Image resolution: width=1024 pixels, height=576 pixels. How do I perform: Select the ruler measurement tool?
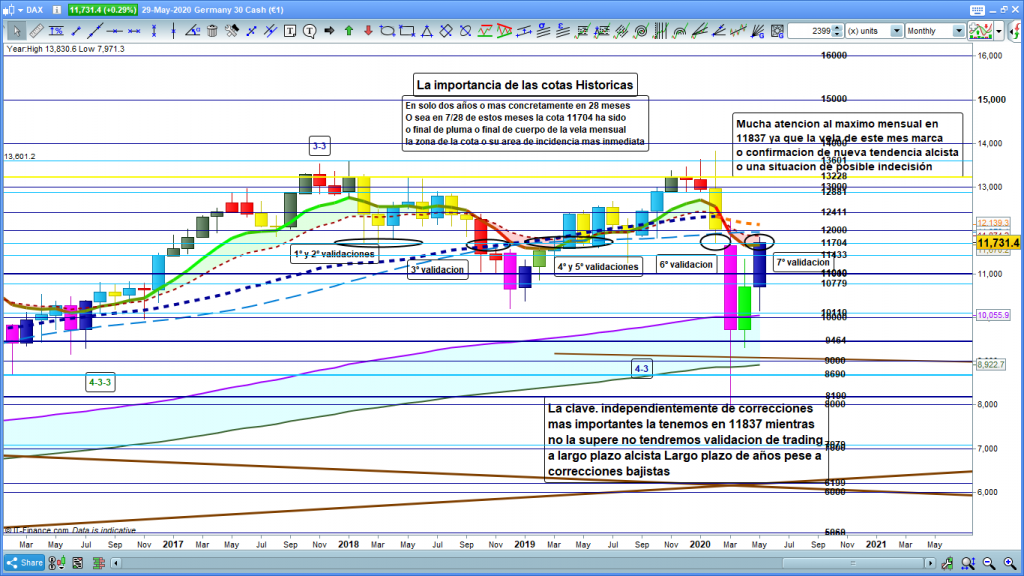click(37, 31)
